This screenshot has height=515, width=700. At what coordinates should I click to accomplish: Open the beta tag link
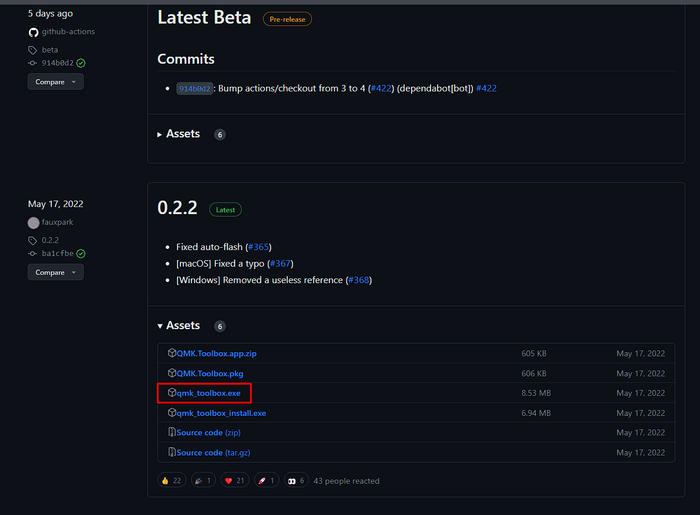pos(50,50)
